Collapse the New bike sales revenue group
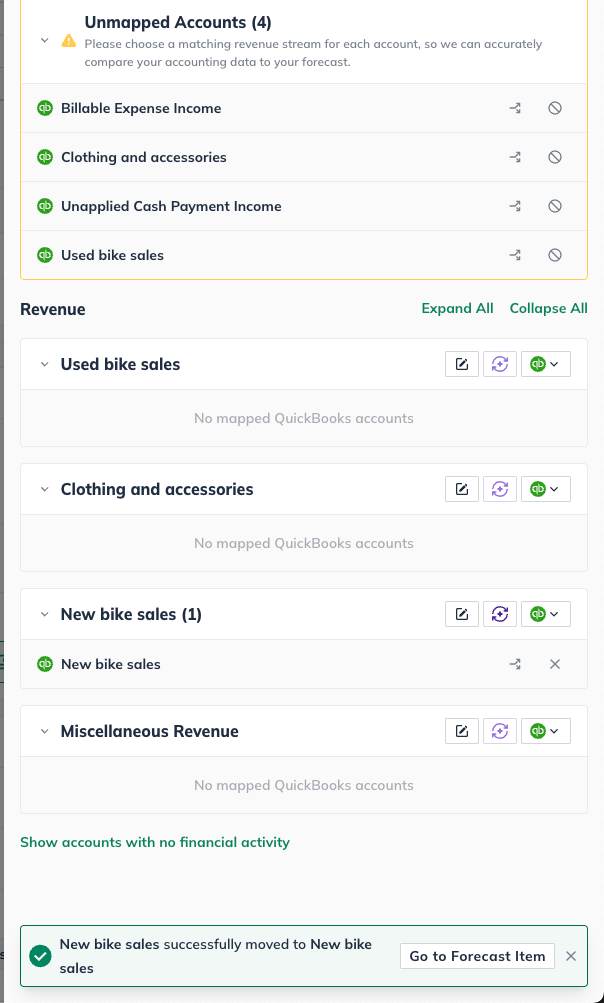 pyautogui.click(x=44, y=614)
